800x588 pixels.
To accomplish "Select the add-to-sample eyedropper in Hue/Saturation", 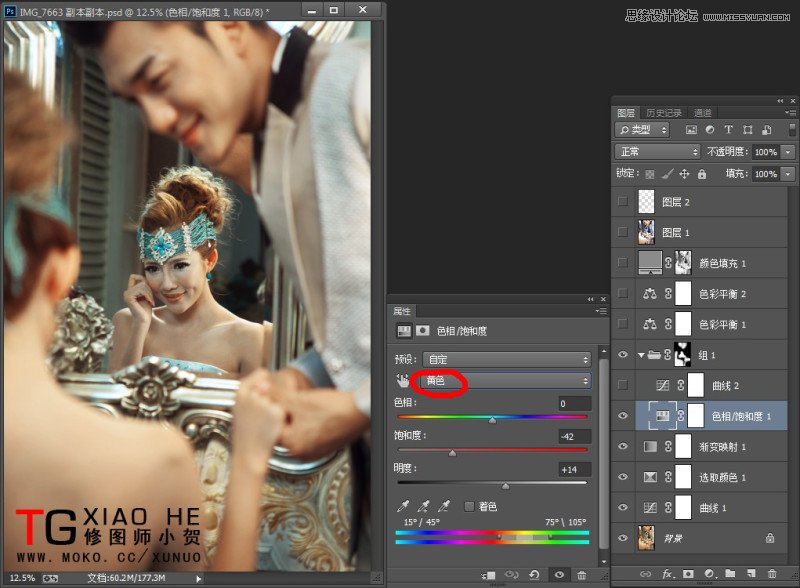I will coord(424,507).
